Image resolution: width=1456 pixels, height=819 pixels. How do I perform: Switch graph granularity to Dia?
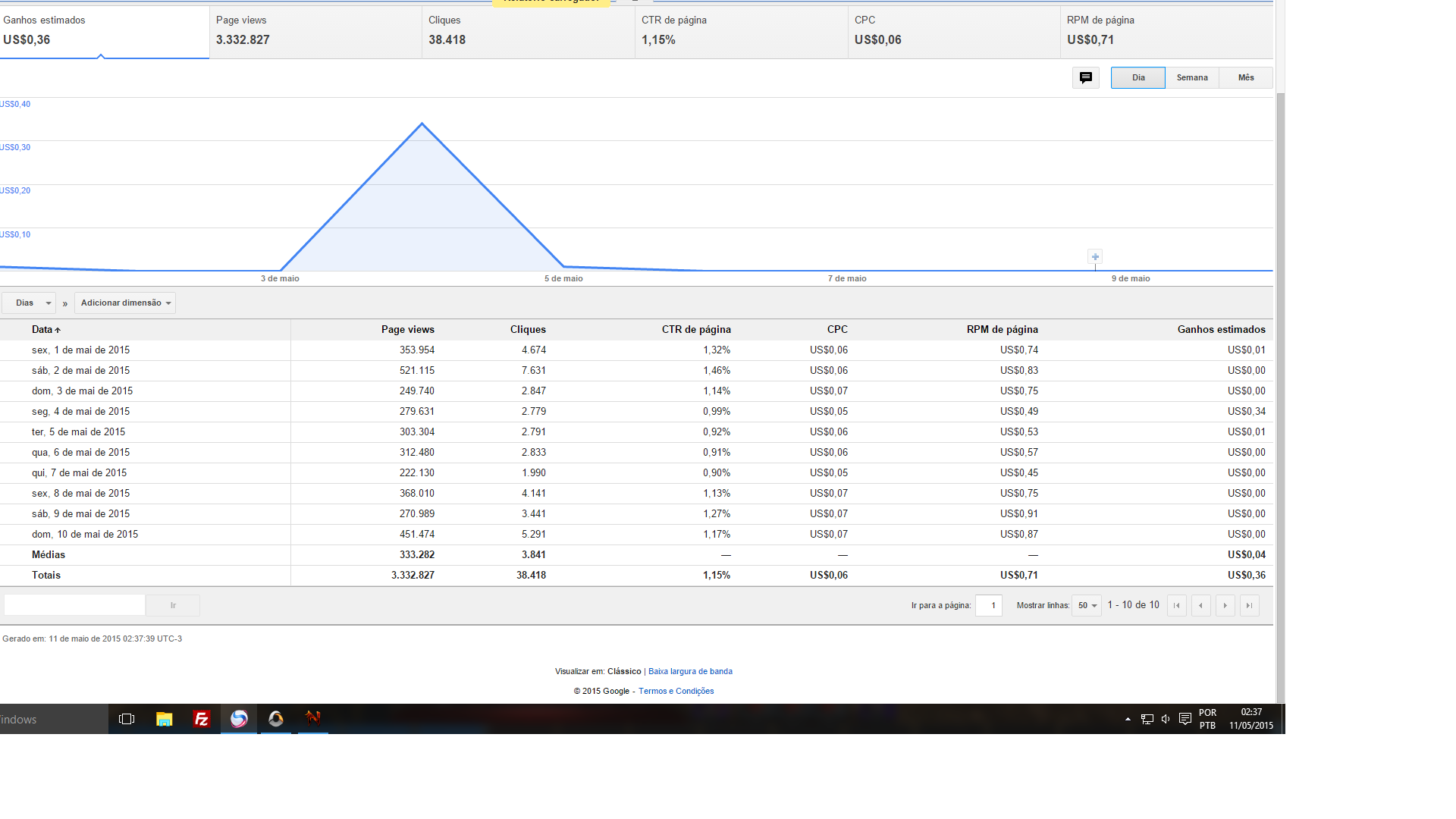[x=1137, y=77]
